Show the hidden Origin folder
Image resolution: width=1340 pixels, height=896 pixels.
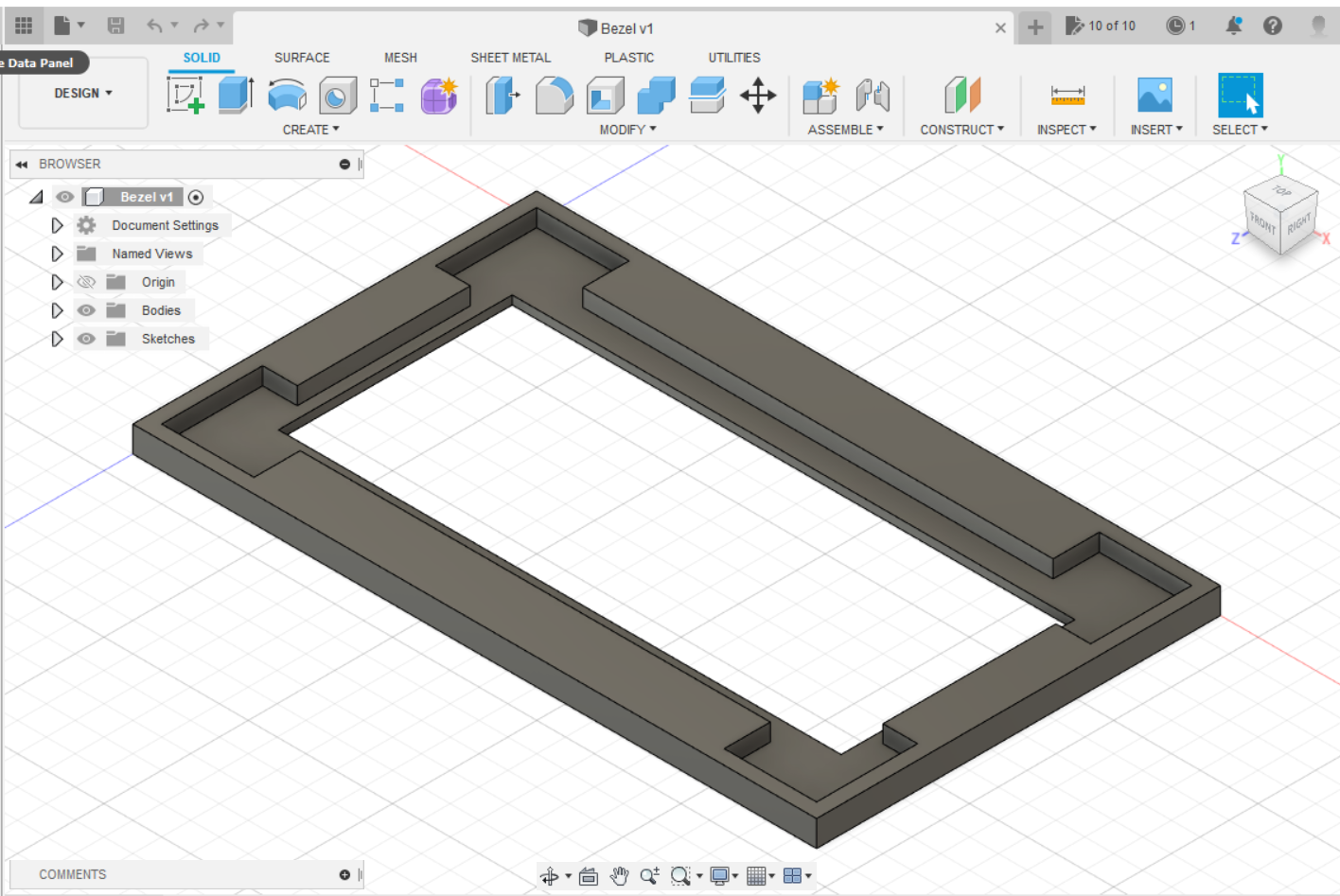pyautogui.click(x=86, y=282)
